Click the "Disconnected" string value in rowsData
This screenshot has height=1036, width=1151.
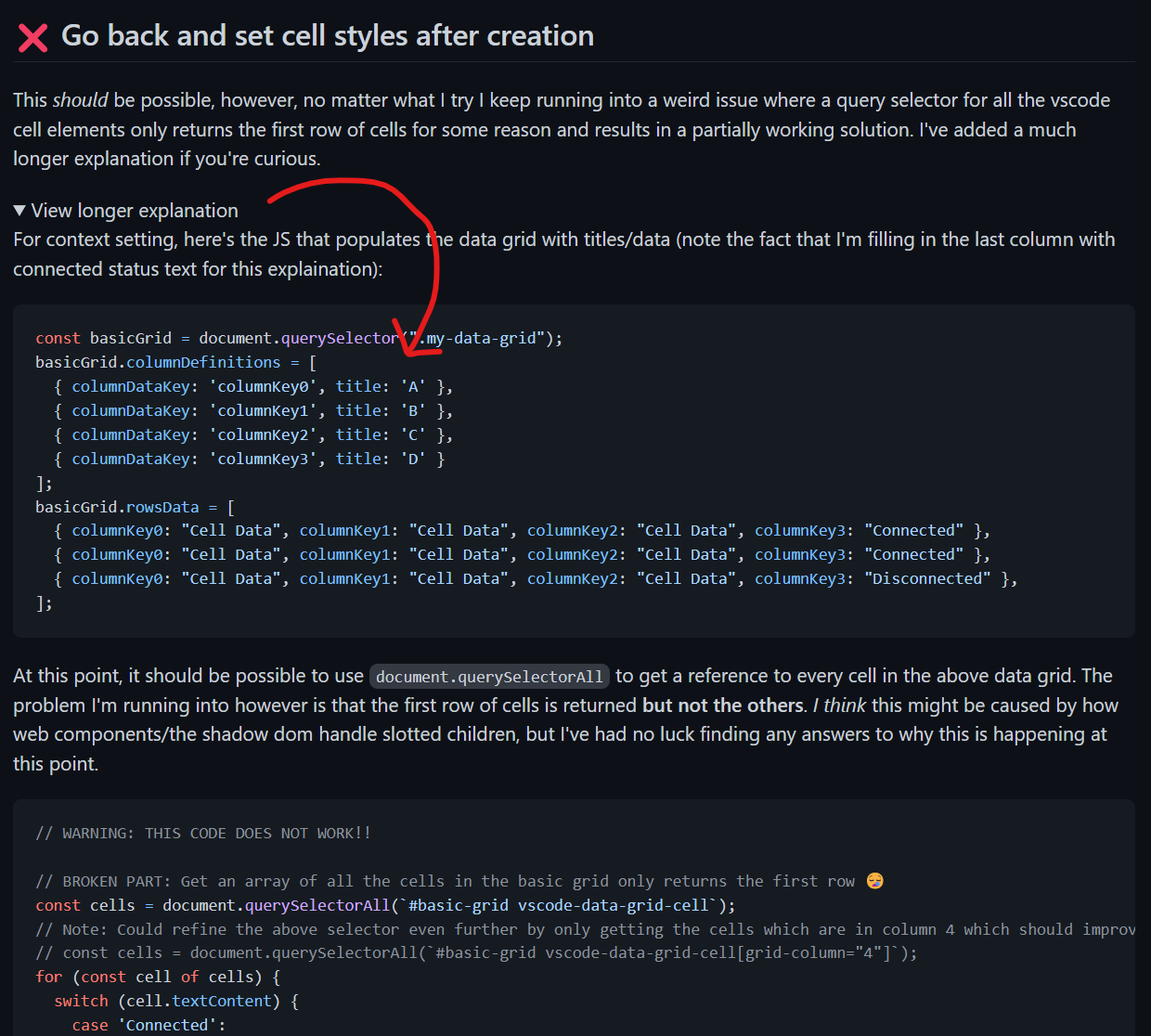point(927,579)
